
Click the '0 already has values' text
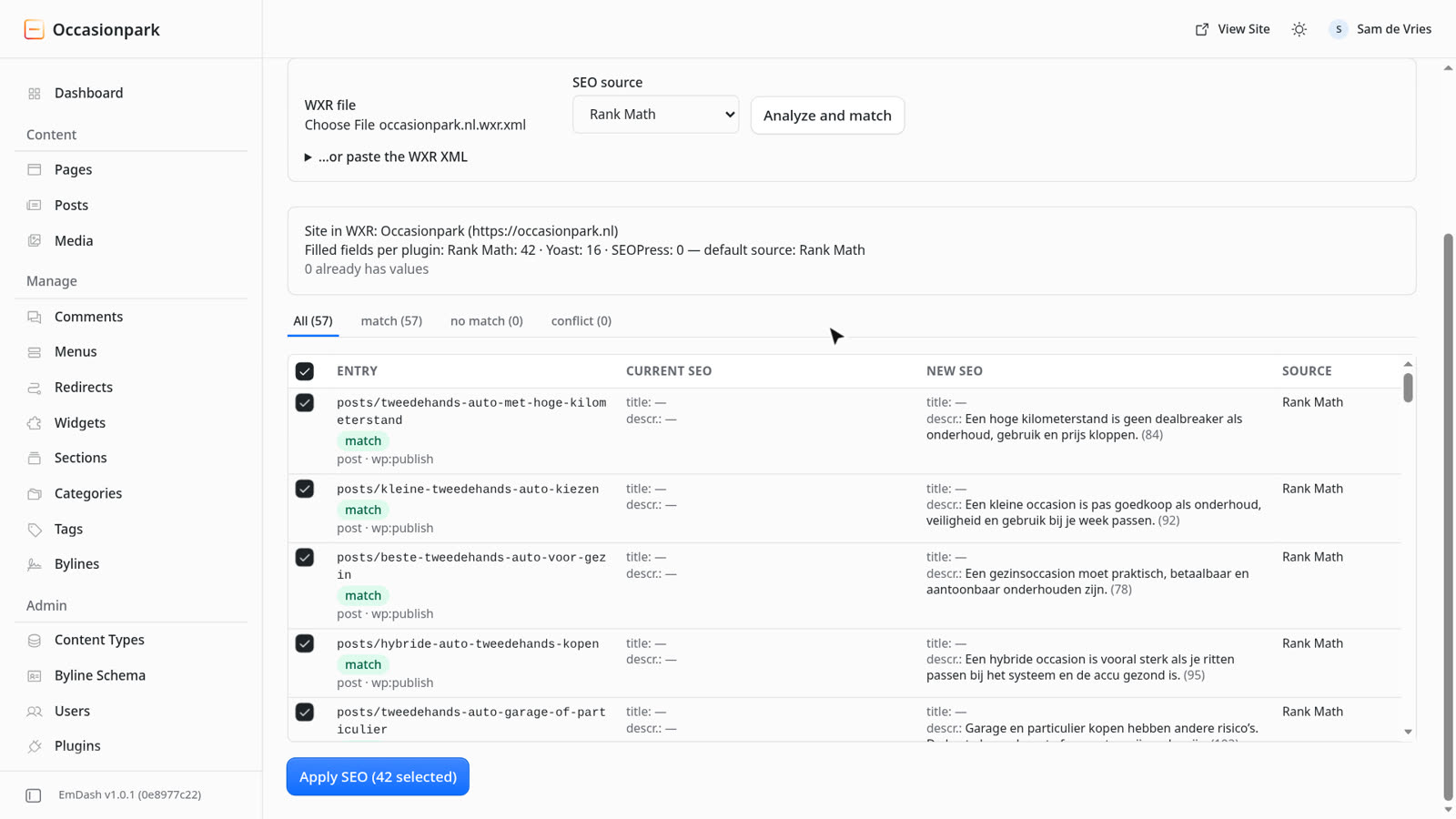coord(367,269)
